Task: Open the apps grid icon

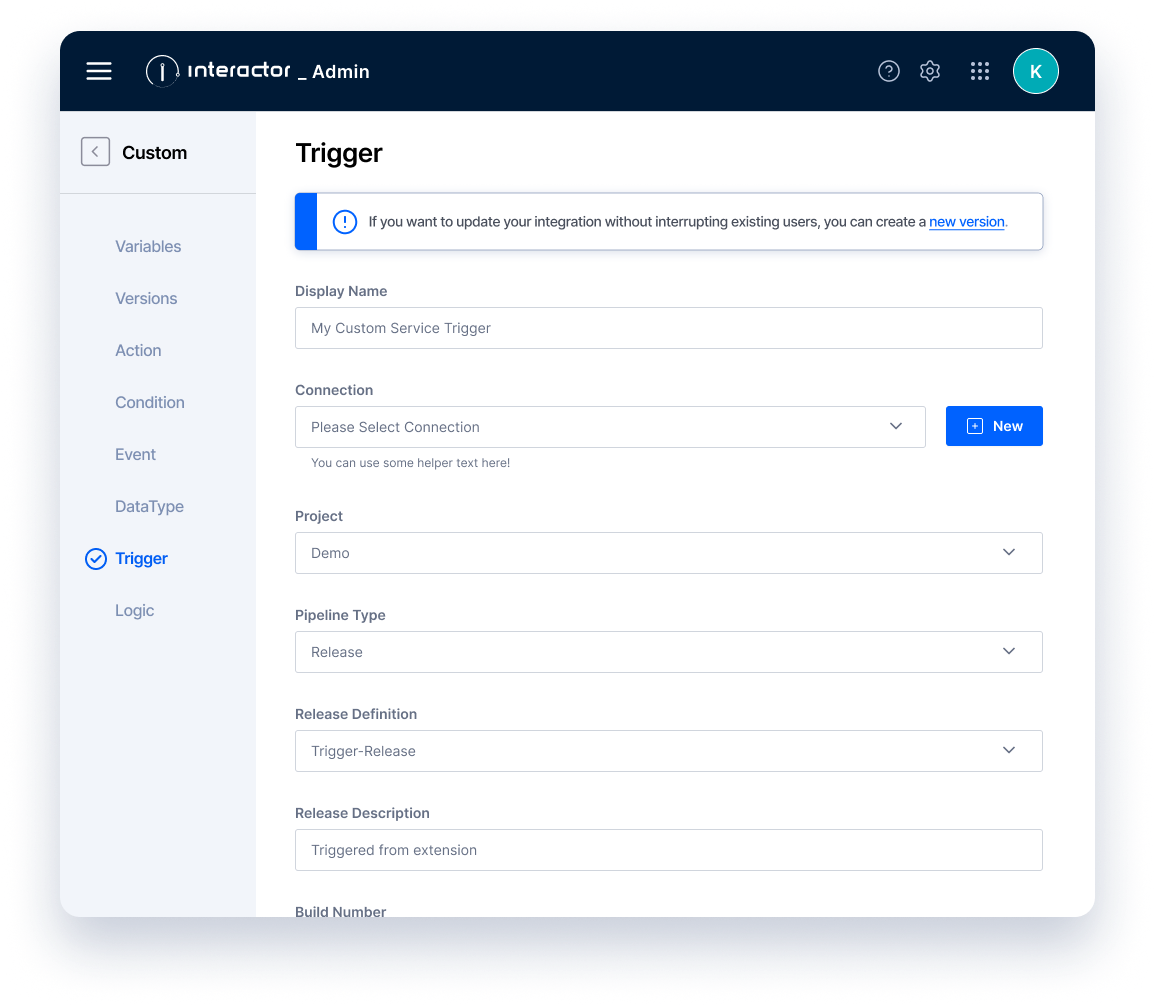Action: 979,71
